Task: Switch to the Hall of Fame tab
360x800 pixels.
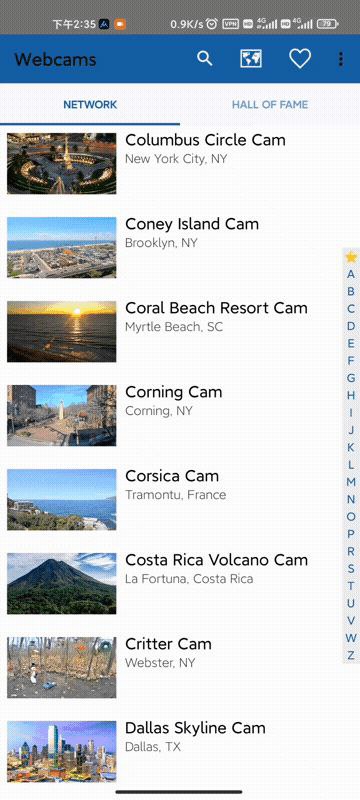Action: click(x=270, y=105)
